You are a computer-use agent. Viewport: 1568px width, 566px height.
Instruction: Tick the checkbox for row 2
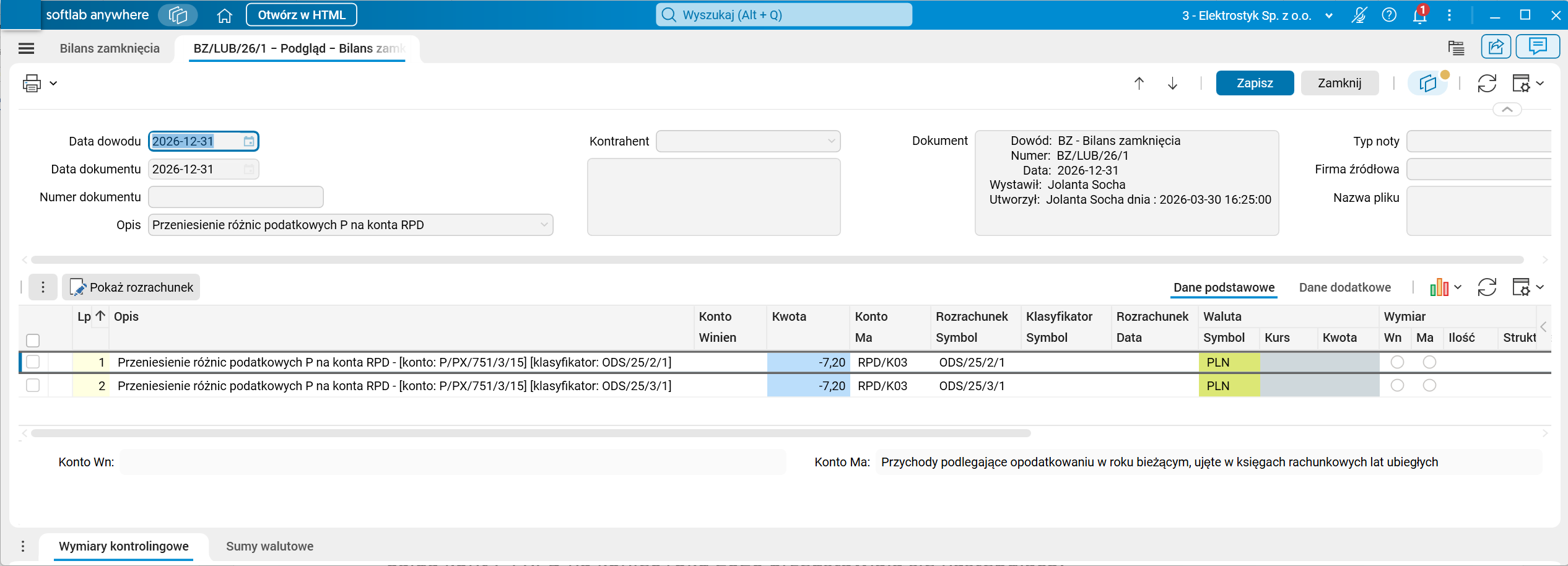[33, 385]
